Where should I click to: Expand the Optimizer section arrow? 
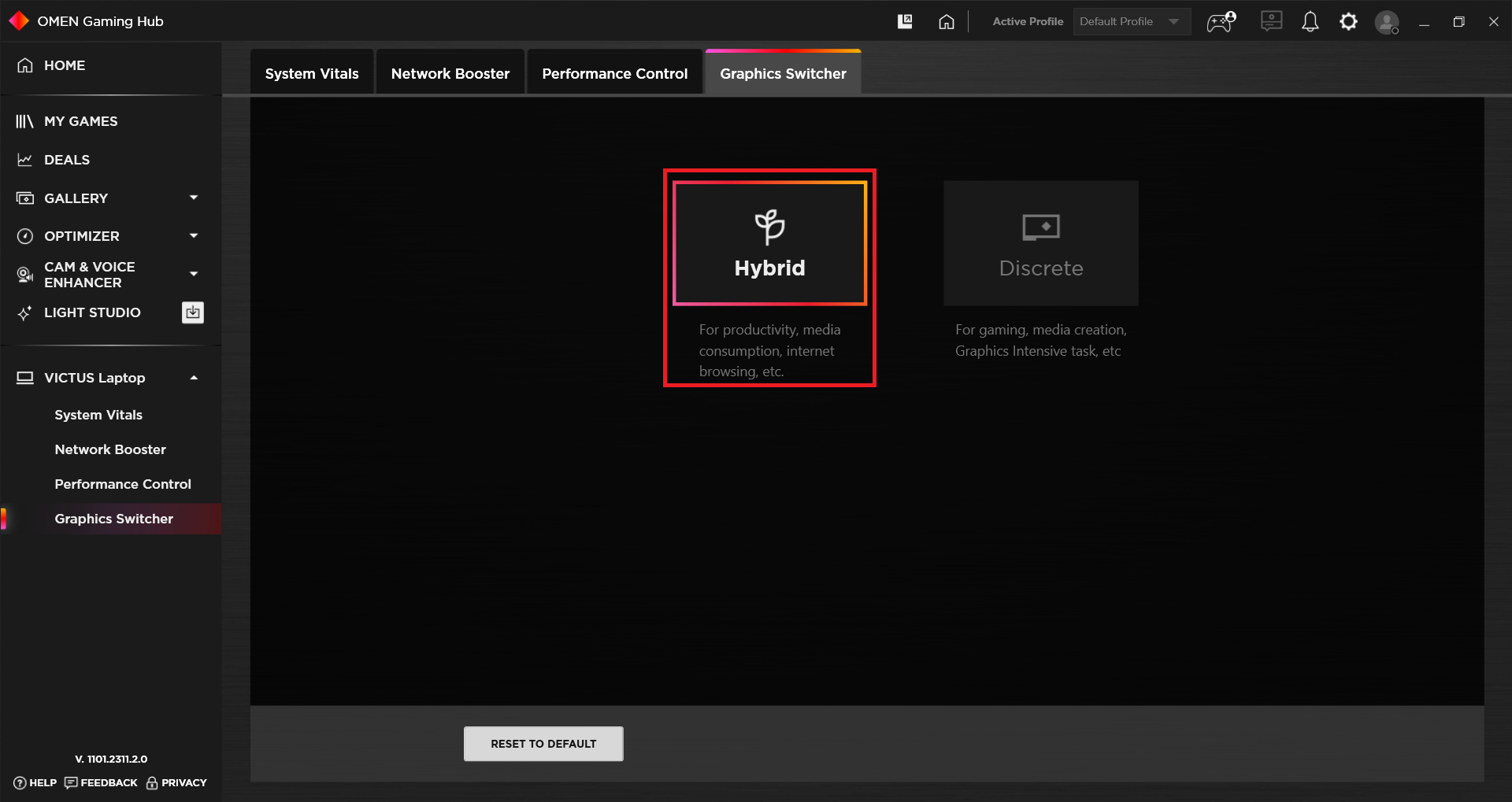194,235
